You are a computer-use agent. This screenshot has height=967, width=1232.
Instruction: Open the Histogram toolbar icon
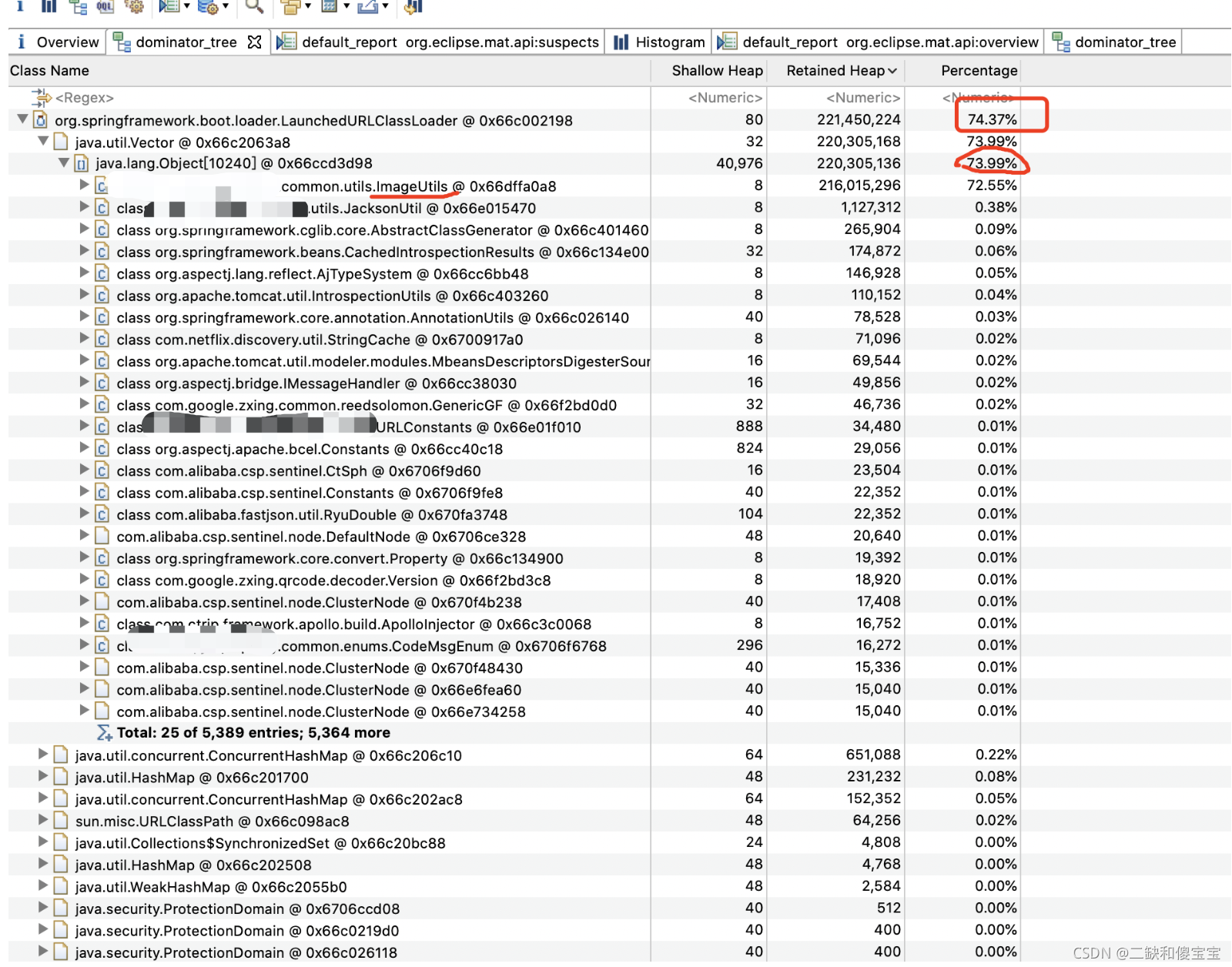(49, 6)
